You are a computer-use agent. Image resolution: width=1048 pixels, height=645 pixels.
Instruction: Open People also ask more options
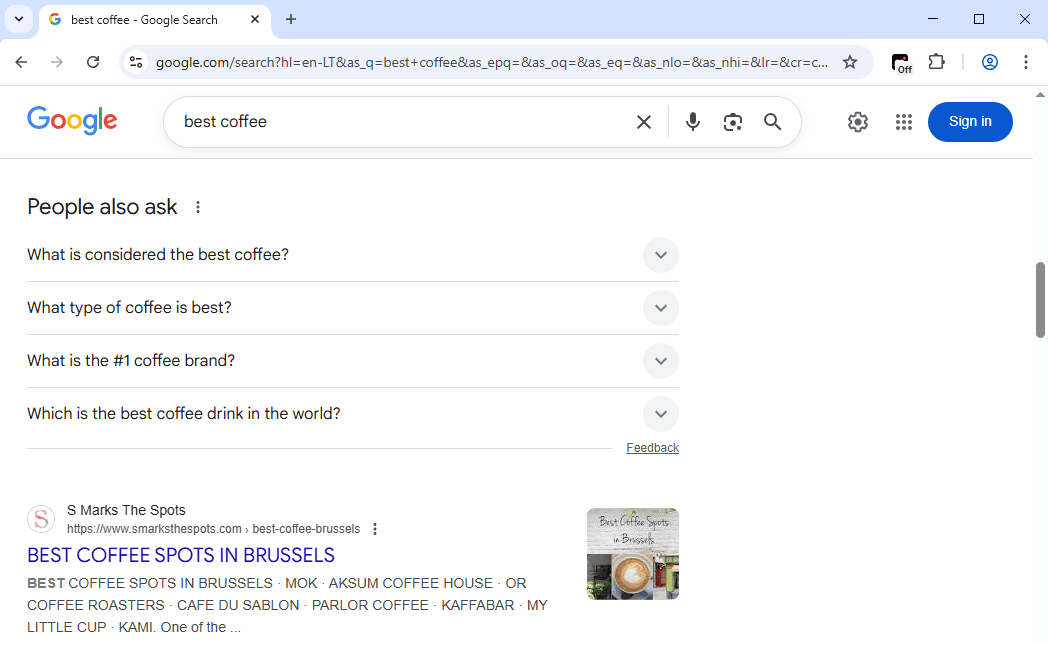(x=198, y=207)
